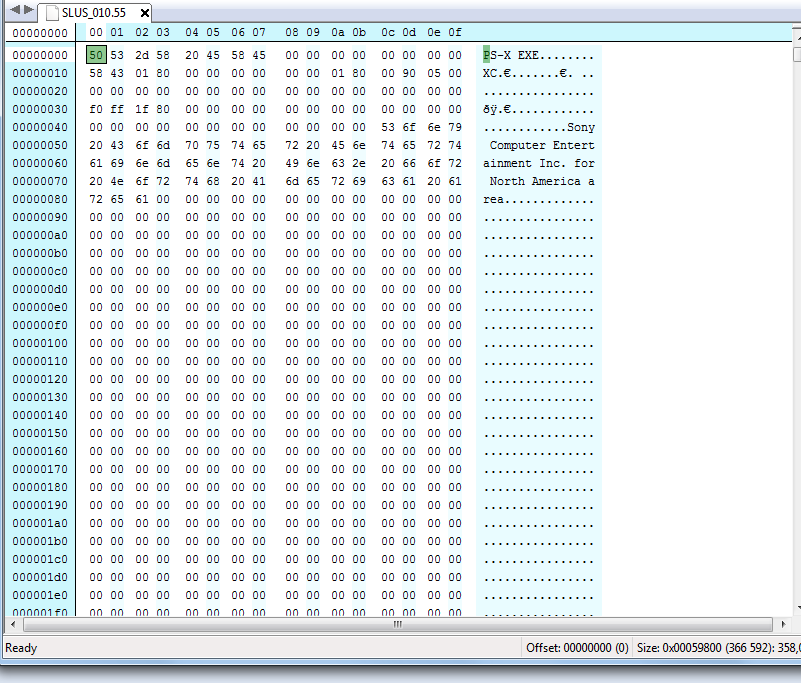Select the SLUS_010.55 file tab

pos(93,13)
